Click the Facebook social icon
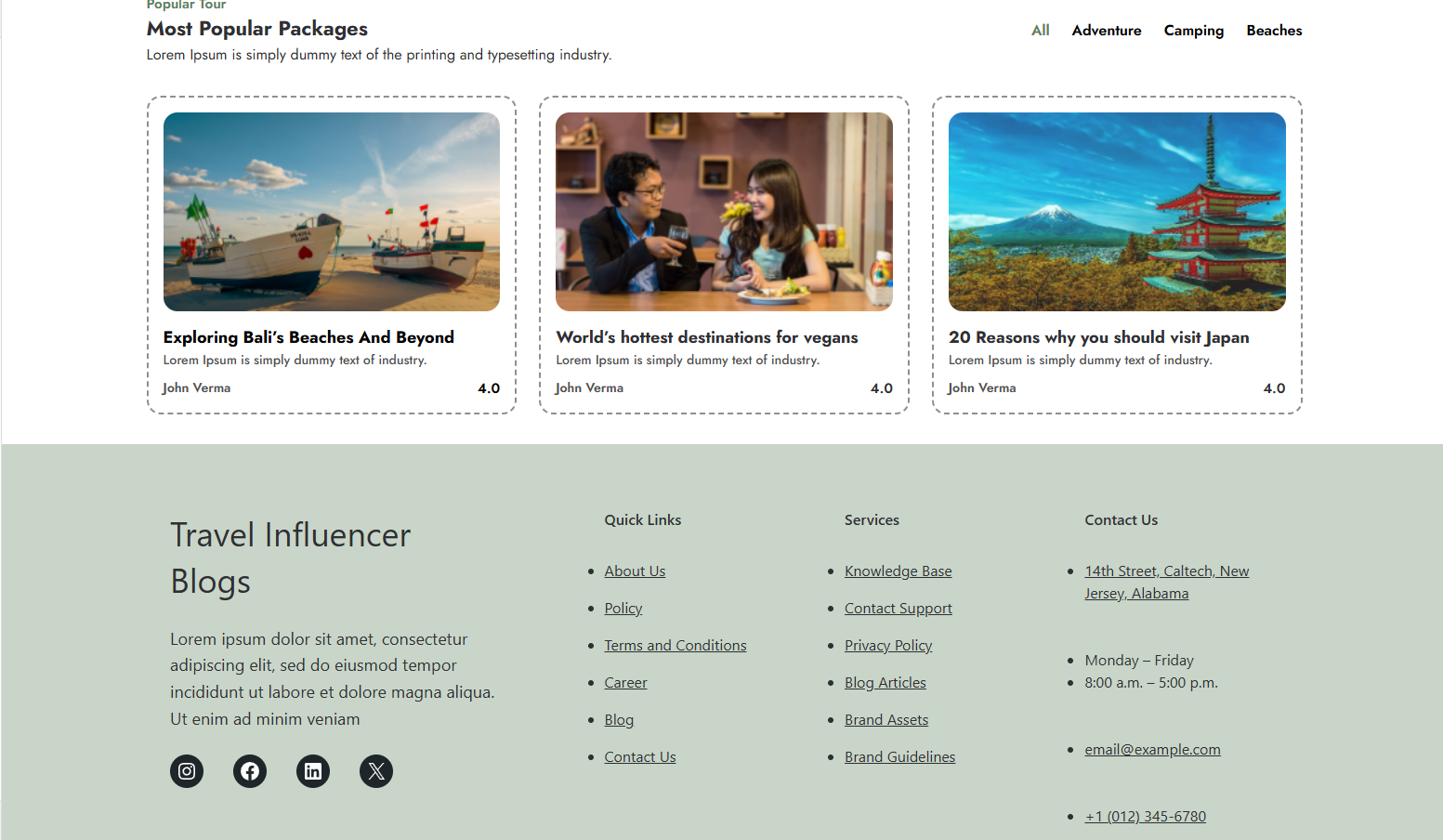The image size is (1443, 840). (249, 770)
